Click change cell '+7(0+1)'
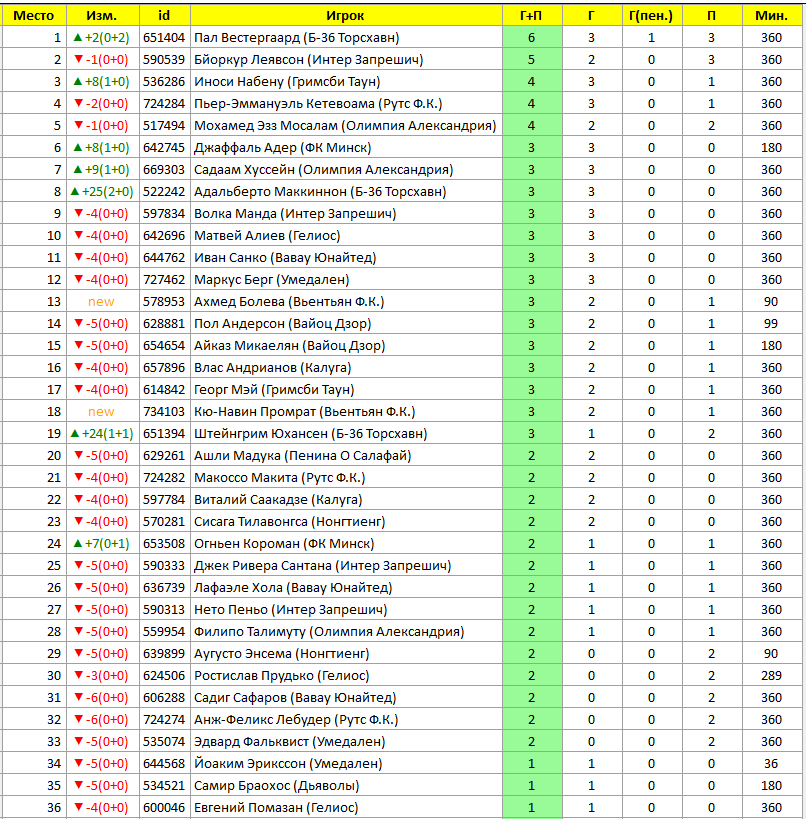The width and height of the screenshot is (806, 819). [x=102, y=543]
